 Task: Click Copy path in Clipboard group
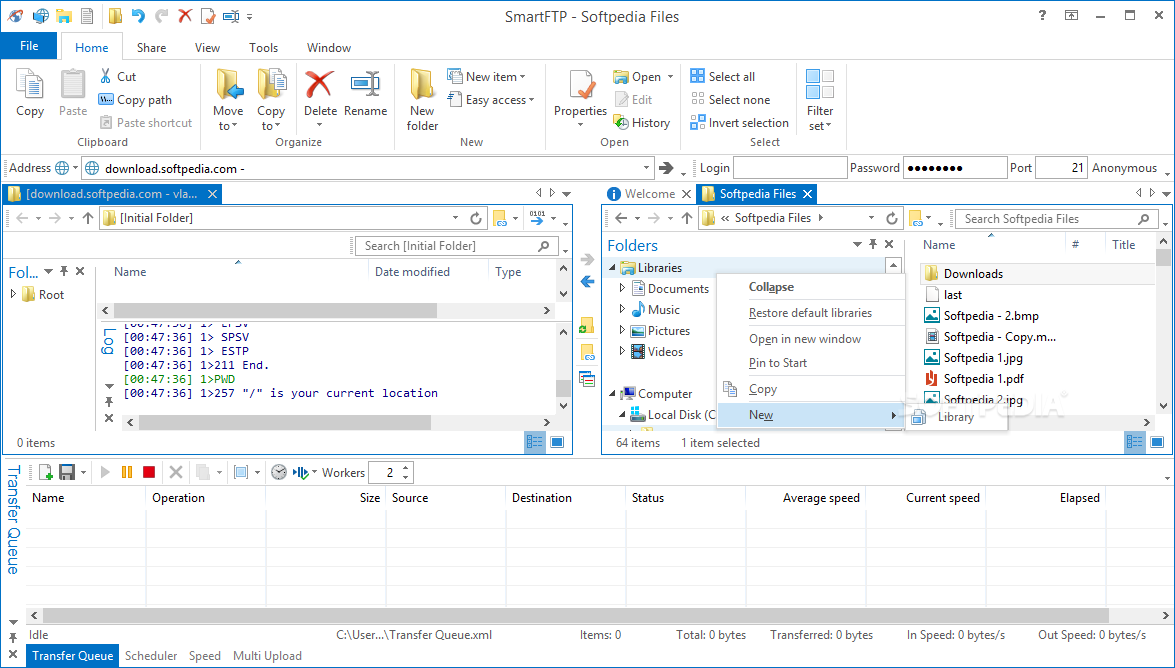(x=136, y=100)
